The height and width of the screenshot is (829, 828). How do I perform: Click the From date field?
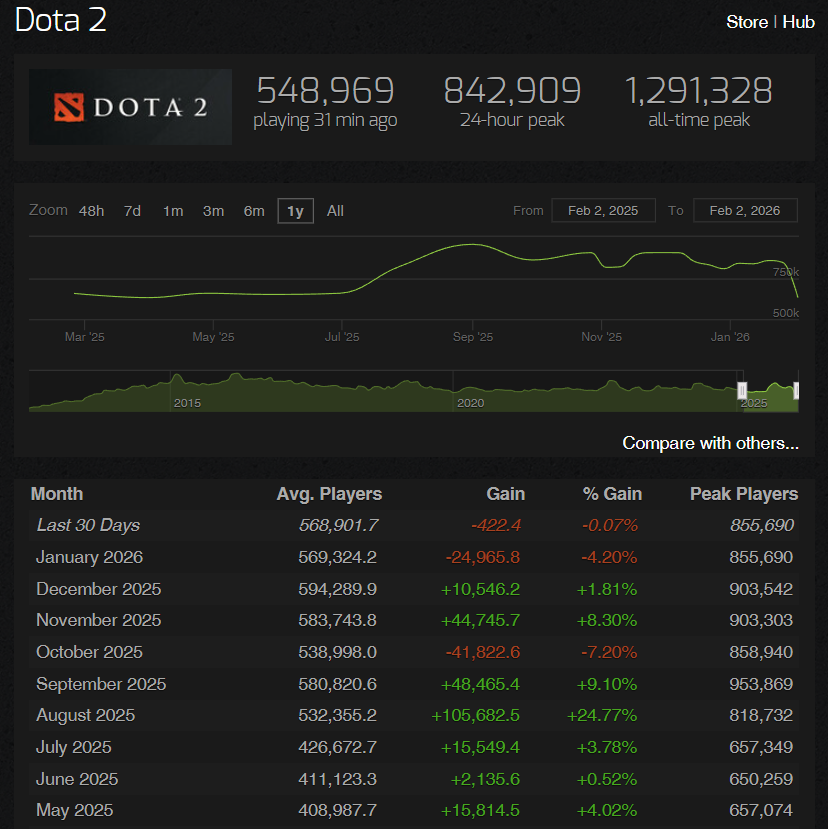pos(603,210)
